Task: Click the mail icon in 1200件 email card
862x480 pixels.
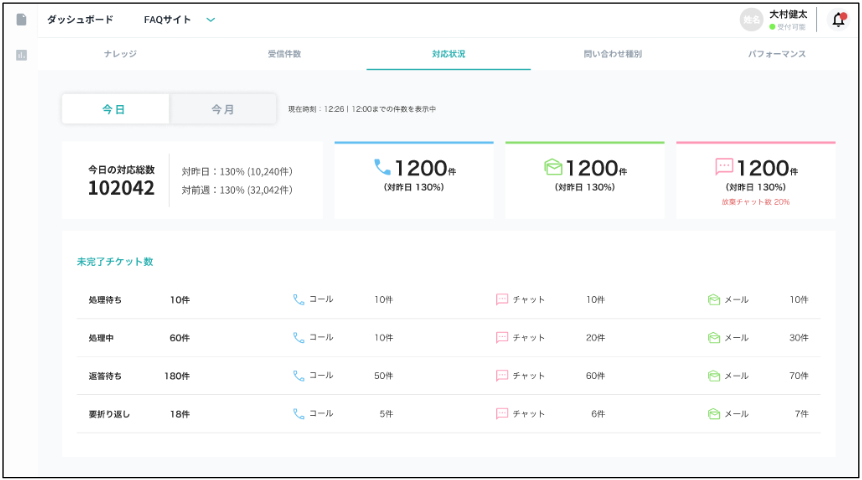Action: [553, 168]
